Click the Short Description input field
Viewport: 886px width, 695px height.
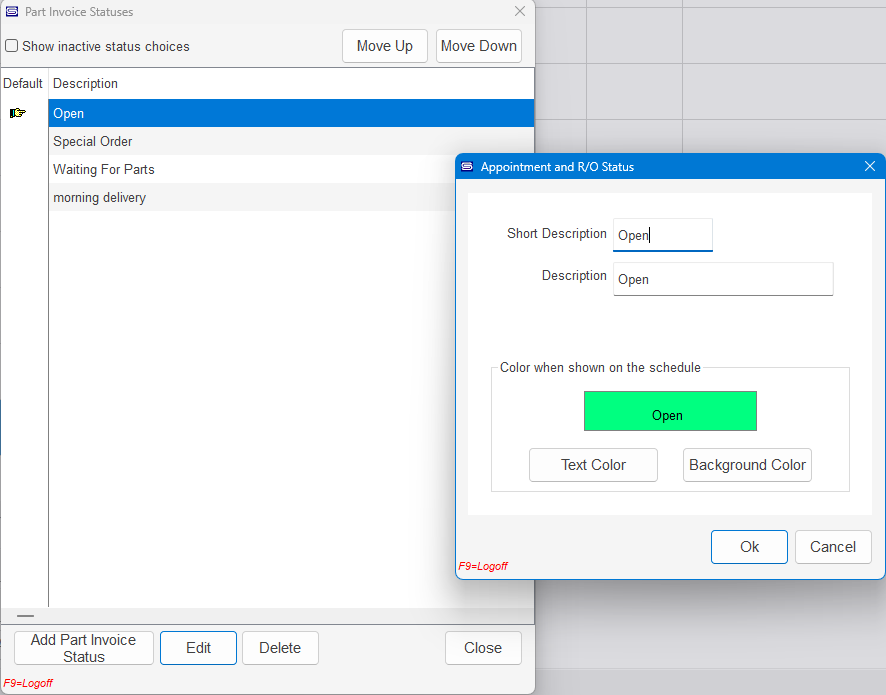(x=662, y=235)
